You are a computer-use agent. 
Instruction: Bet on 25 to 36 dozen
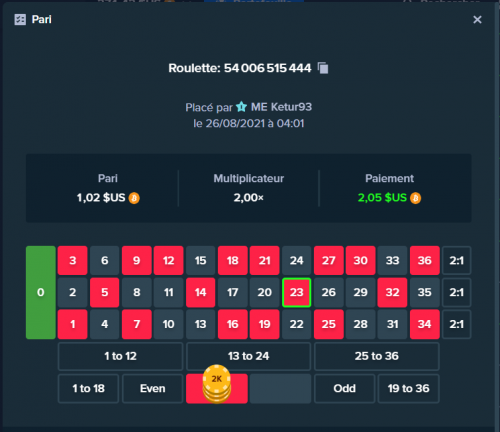(377, 356)
